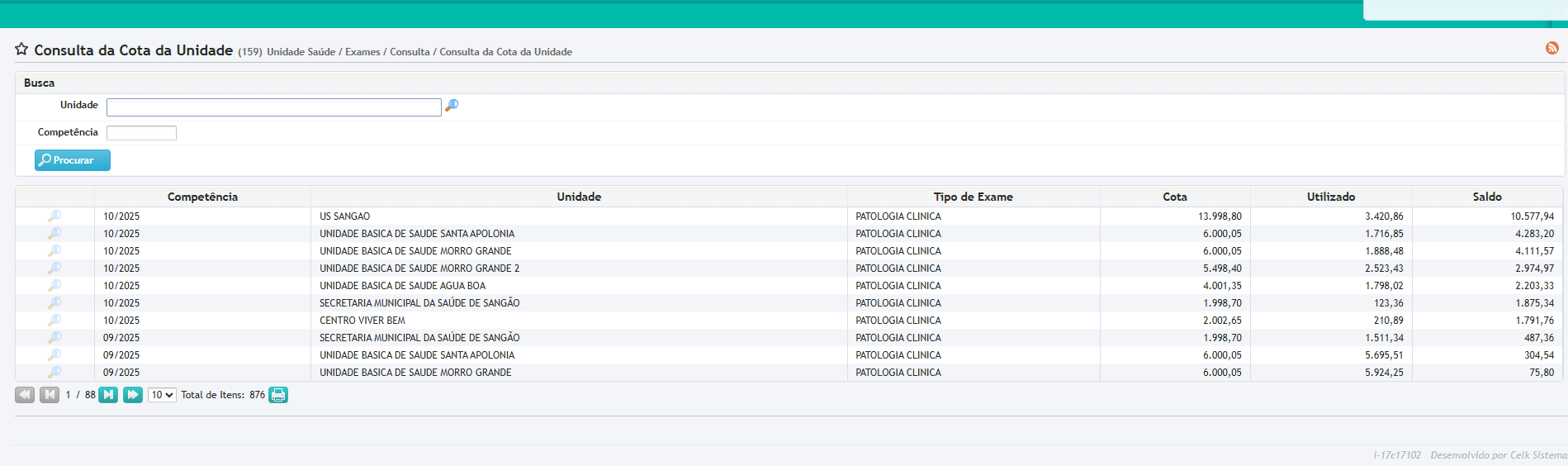Open details for MORRO GRANDE 2 row
The height and width of the screenshot is (466, 1568).
coord(54,269)
